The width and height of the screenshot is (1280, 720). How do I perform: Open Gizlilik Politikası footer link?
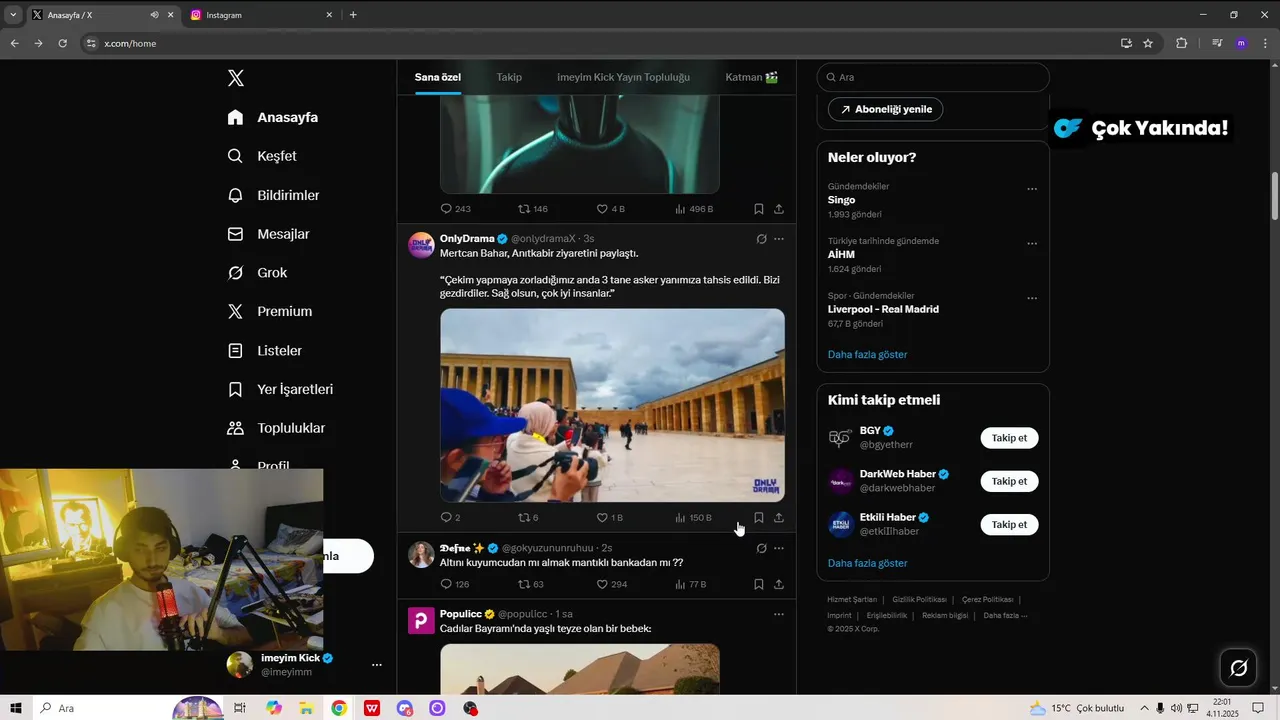920,599
